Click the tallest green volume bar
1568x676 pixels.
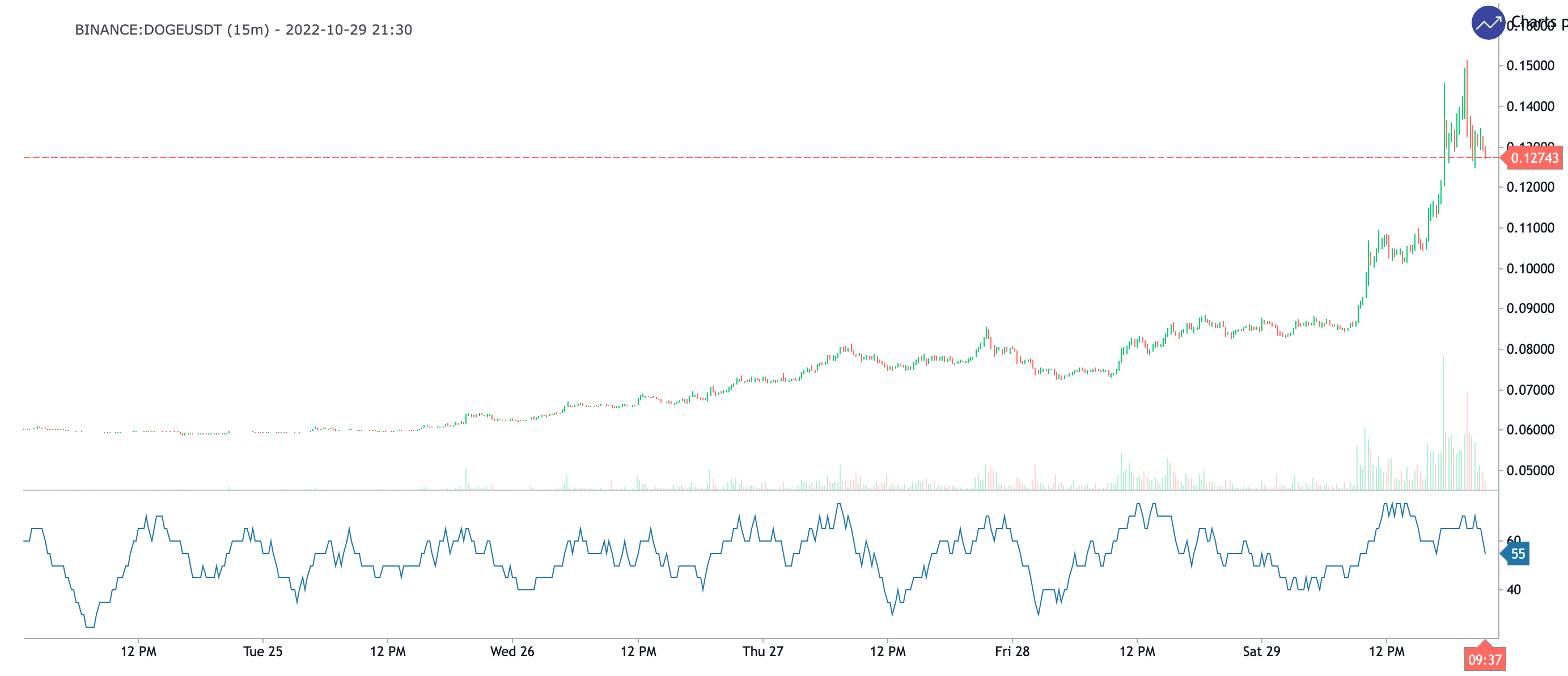point(1443,426)
